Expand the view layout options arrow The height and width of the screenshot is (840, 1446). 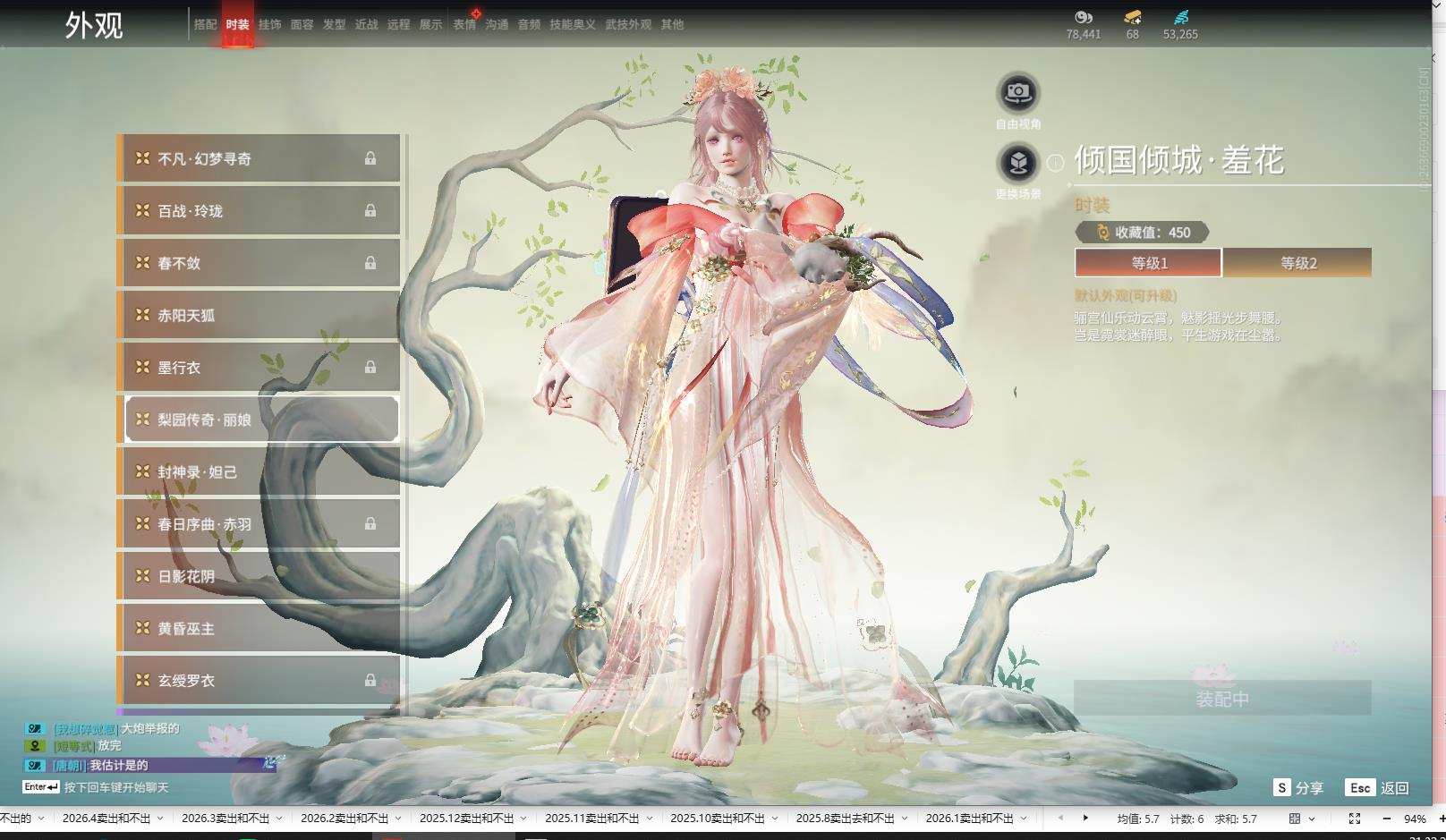coord(1312,819)
